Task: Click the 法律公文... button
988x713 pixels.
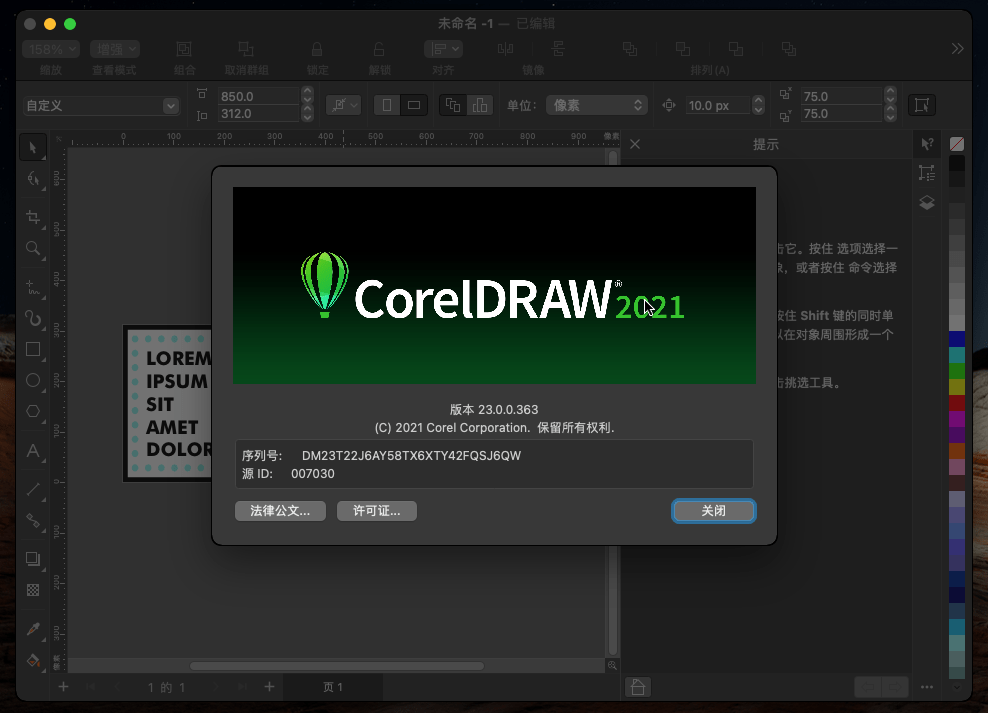Action: (280, 511)
